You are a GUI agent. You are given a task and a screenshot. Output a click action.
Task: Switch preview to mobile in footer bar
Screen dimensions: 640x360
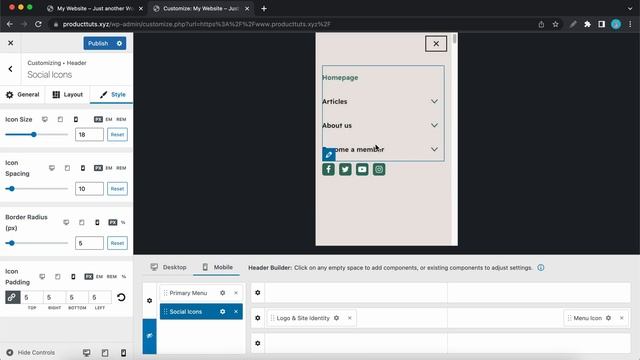pos(123,353)
